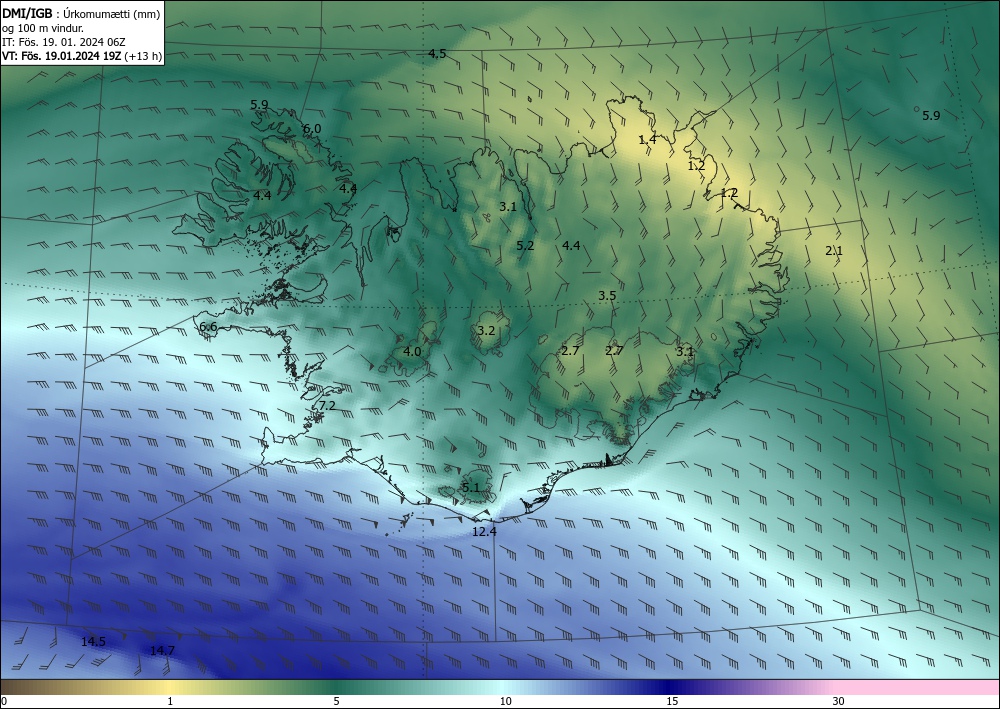
Task: Click the 6.0 precipitable water value
Action: (312, 129)
